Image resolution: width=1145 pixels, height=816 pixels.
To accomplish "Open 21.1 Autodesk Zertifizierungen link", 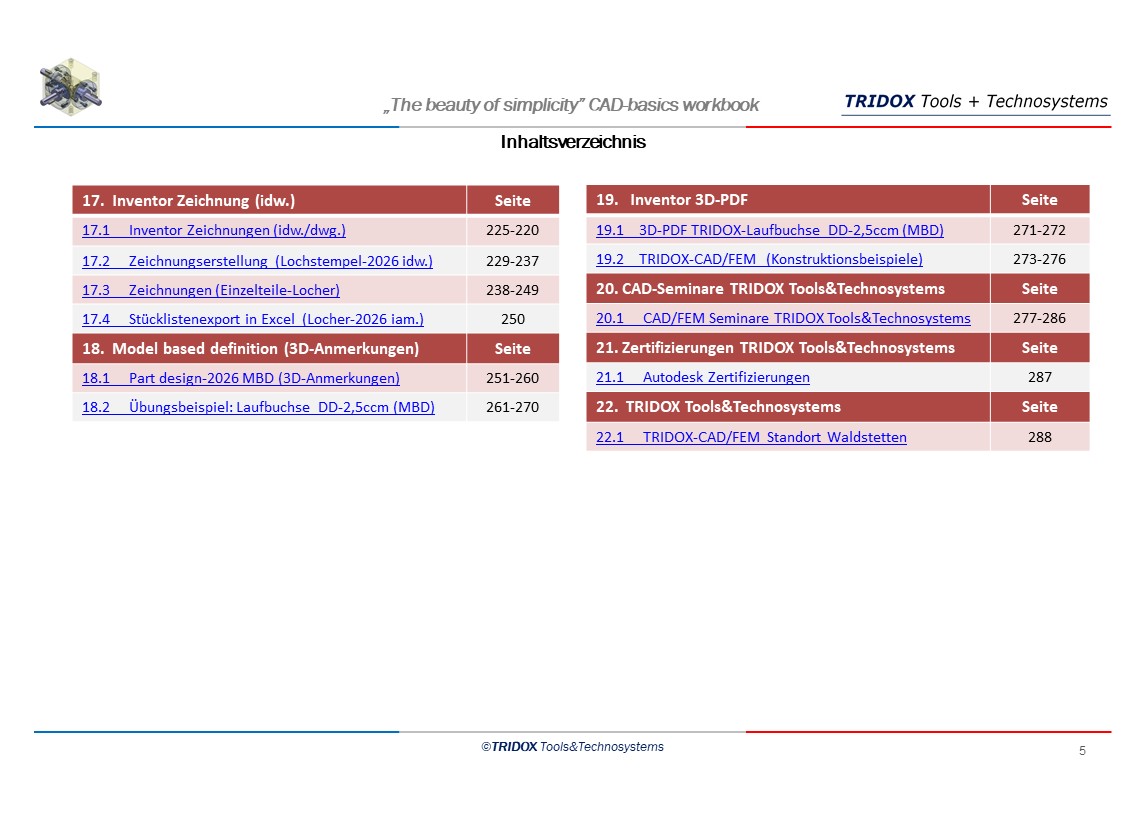I will 702,378.
